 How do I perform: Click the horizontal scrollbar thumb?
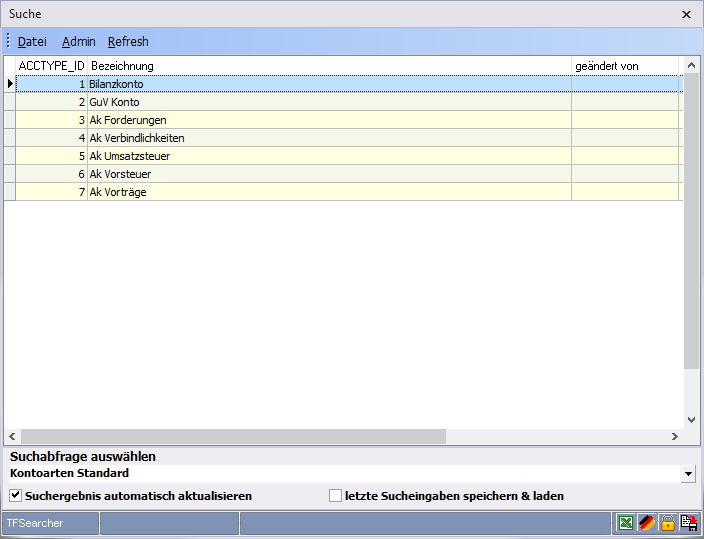click(233, 436)
